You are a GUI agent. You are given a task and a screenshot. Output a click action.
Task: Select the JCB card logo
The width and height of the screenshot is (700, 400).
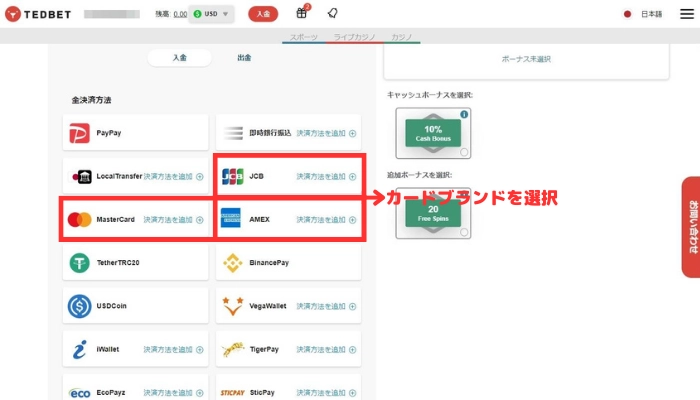click(233, 176)
